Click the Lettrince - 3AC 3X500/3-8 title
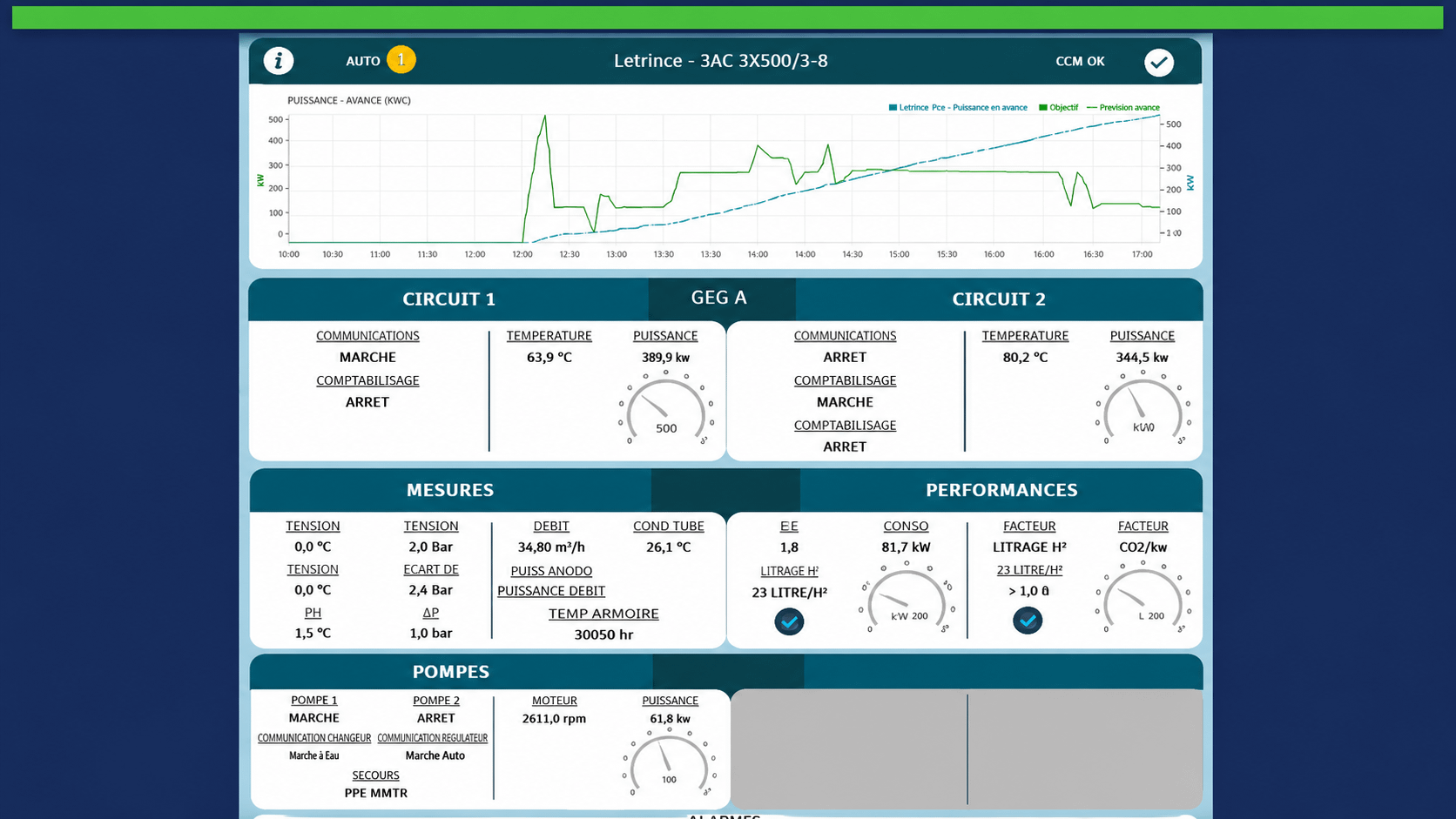Screen dimensions: 1456x819 pos(720,61)
